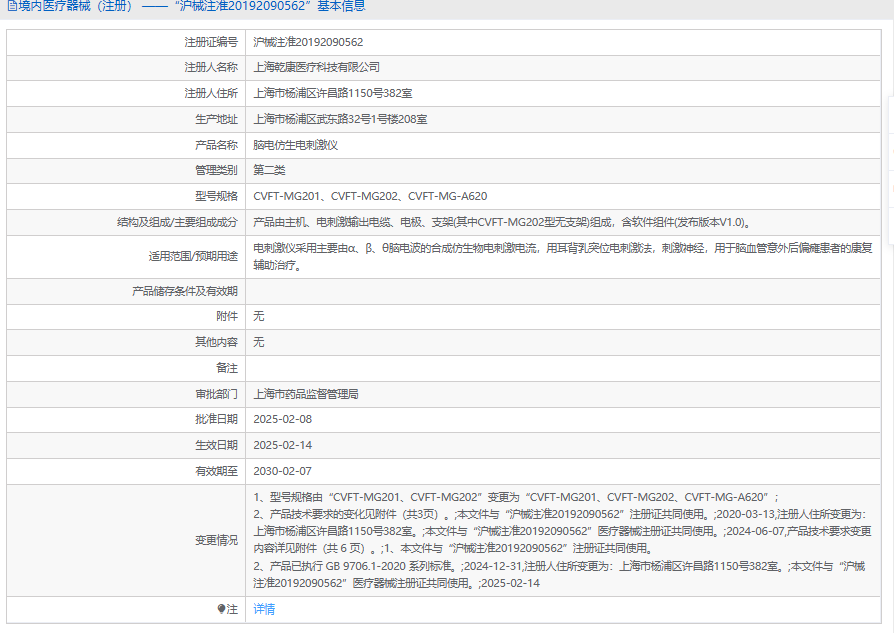Select the structure text starting 产品由主机
The image size is (894, 633).
coord(502,222)
